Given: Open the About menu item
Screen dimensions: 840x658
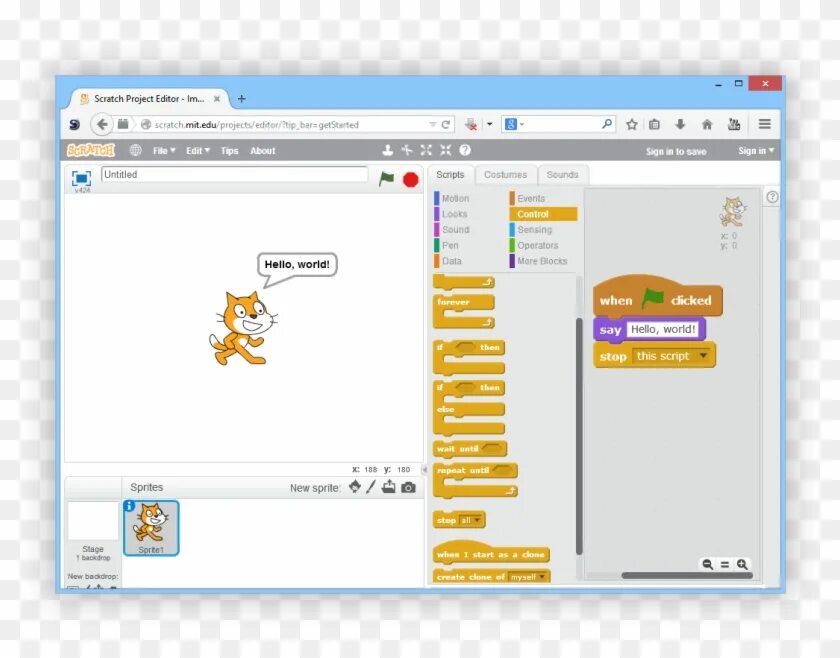Looking at the screenshot, I should click(262, 151).
